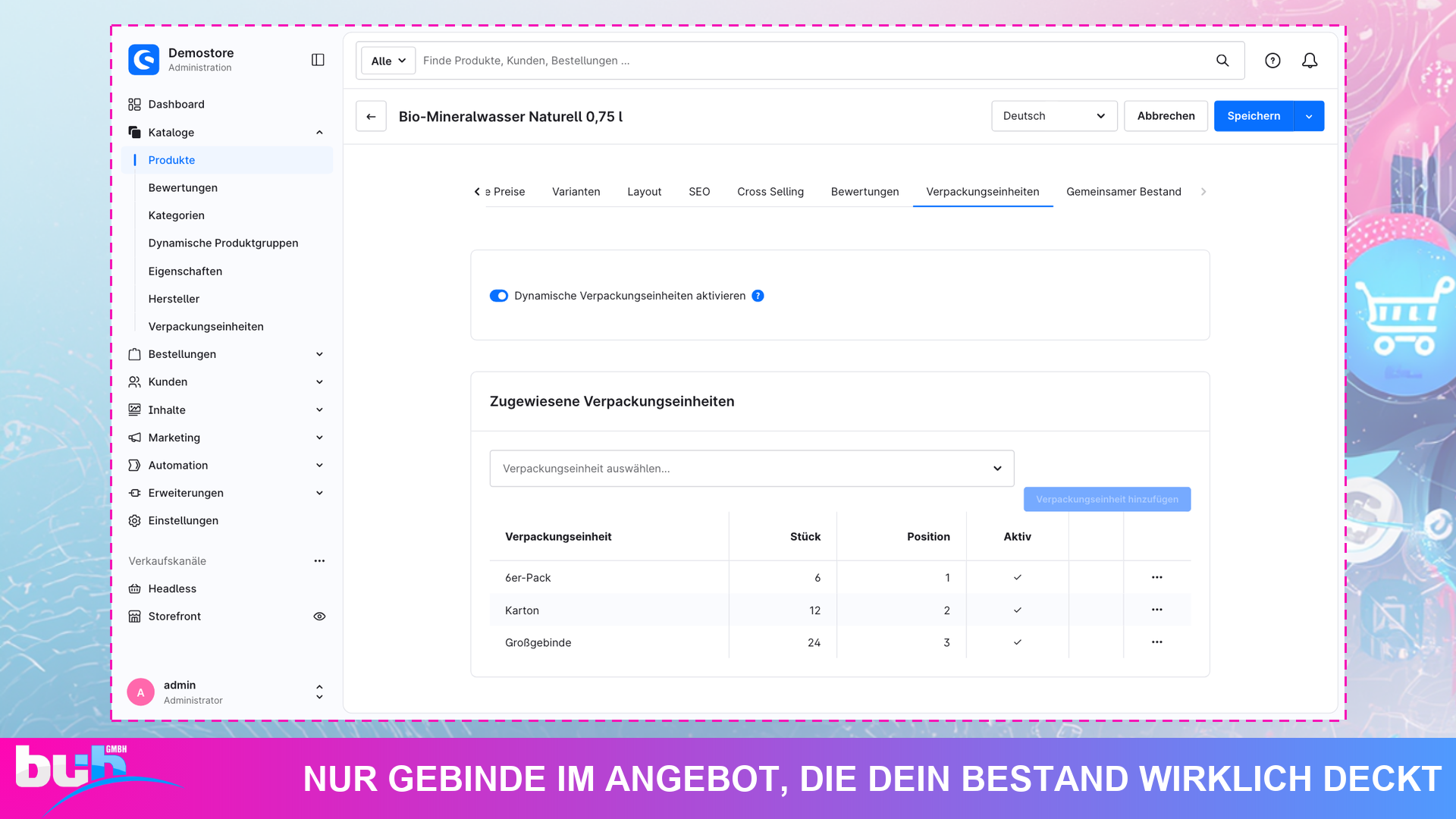Viewport: 1456px width, 819px height.
Task: Expand the Marketing menu
Action: click(319, 438)
